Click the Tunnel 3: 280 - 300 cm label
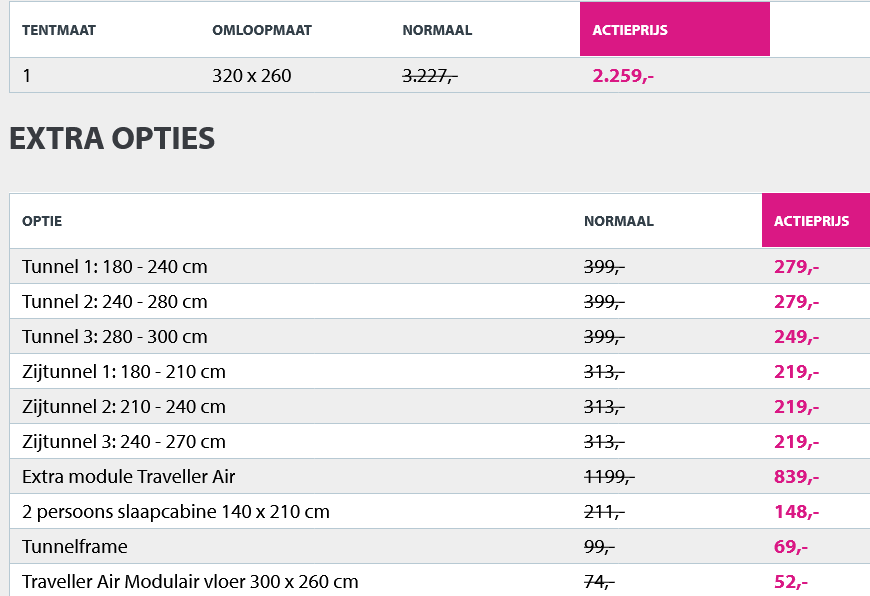The width and height of the screenshot is (870, 596). point(115,337)
